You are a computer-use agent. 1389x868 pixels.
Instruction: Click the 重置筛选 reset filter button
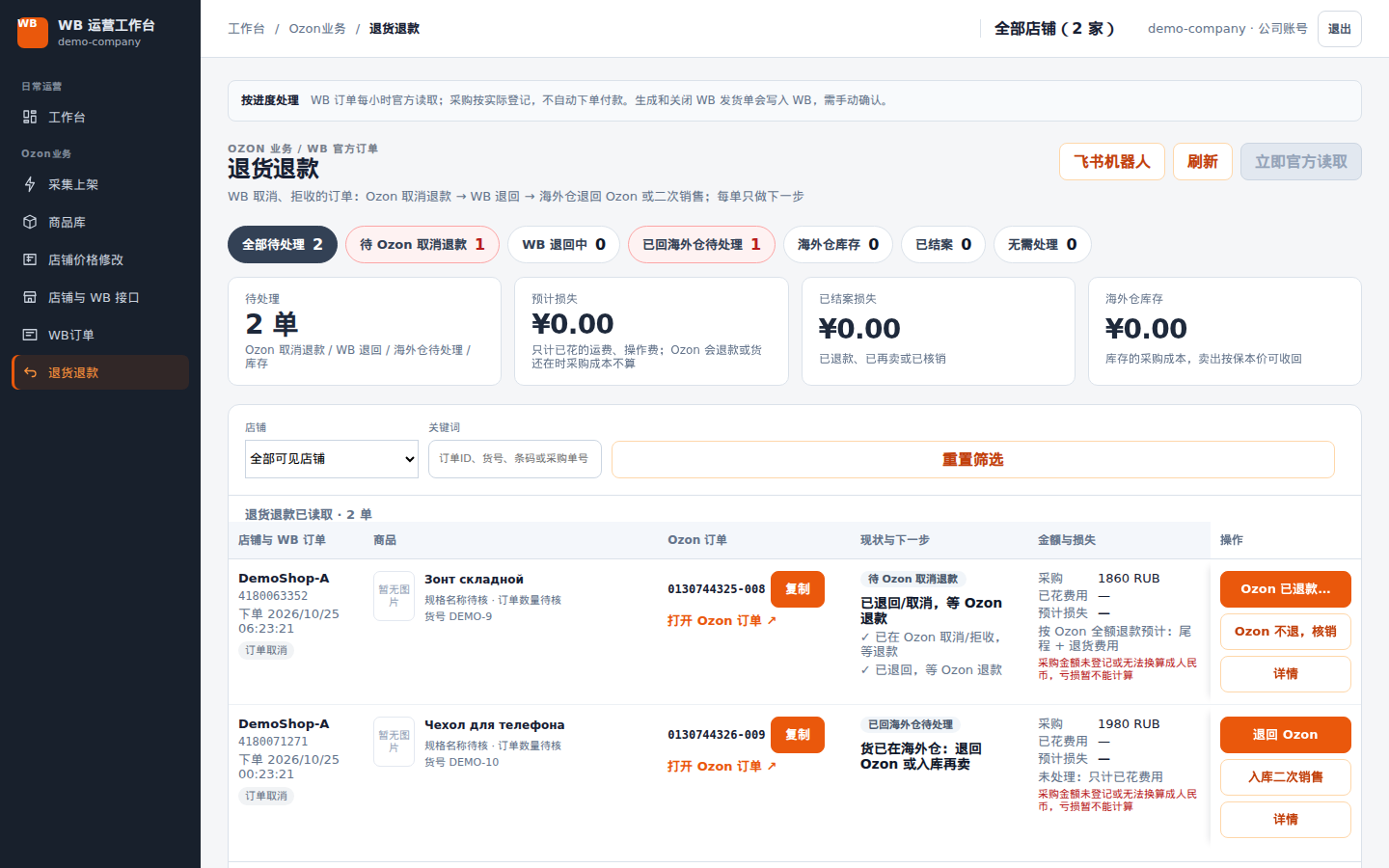click(x=973, y=460)
